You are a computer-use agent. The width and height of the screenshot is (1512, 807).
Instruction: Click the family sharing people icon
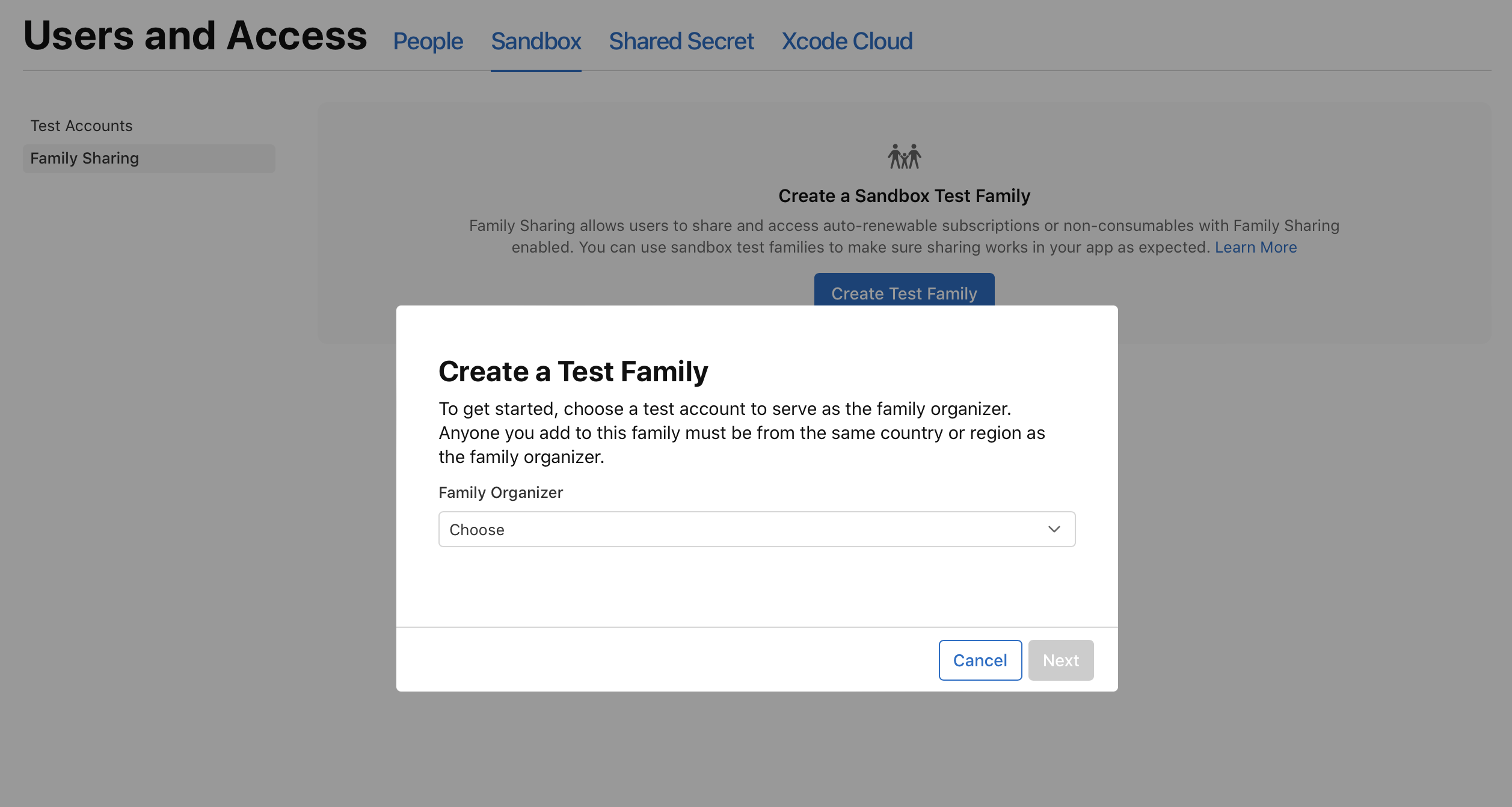tap(904, 156)
